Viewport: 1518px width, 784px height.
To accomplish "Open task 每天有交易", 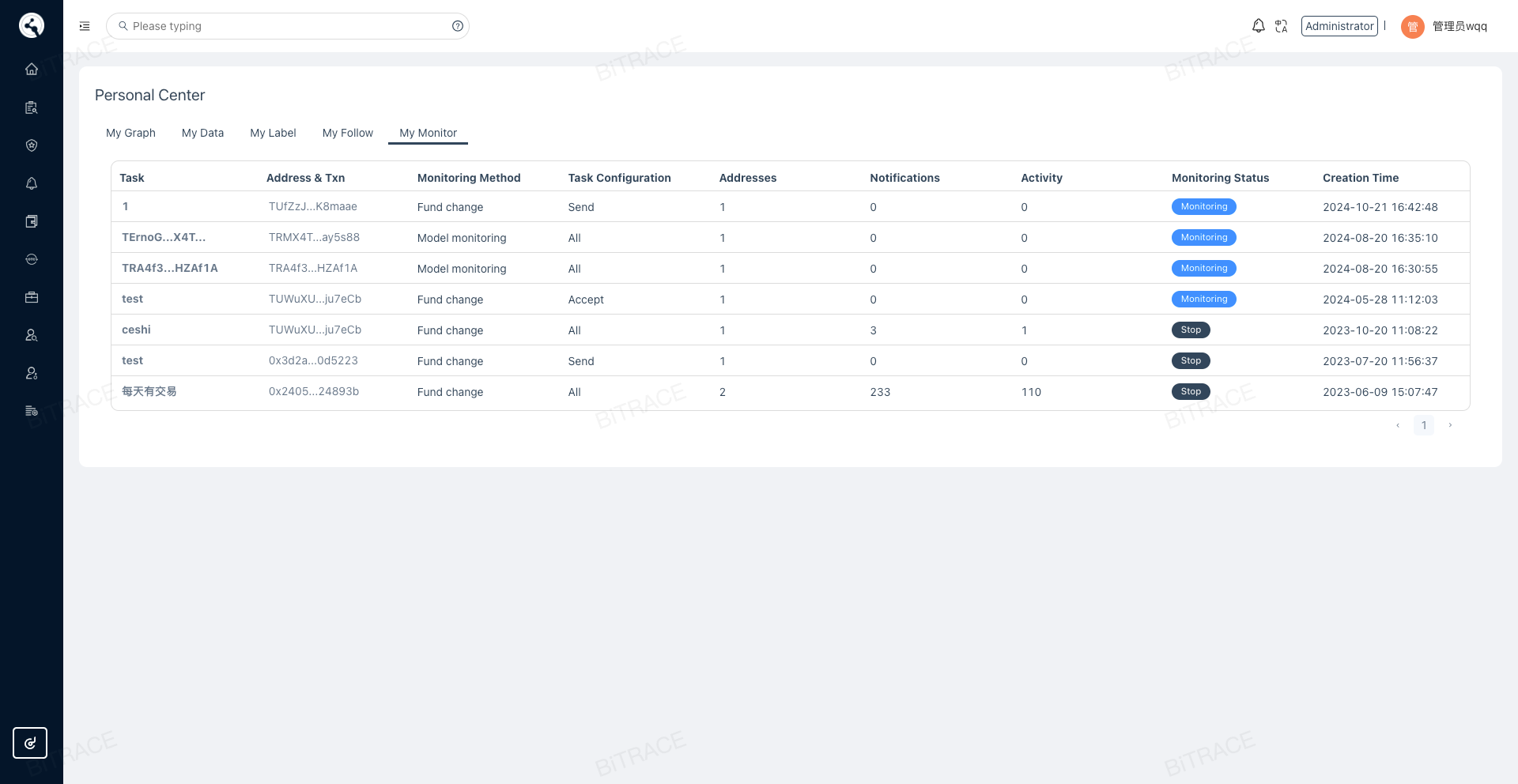I will [149, 392].
